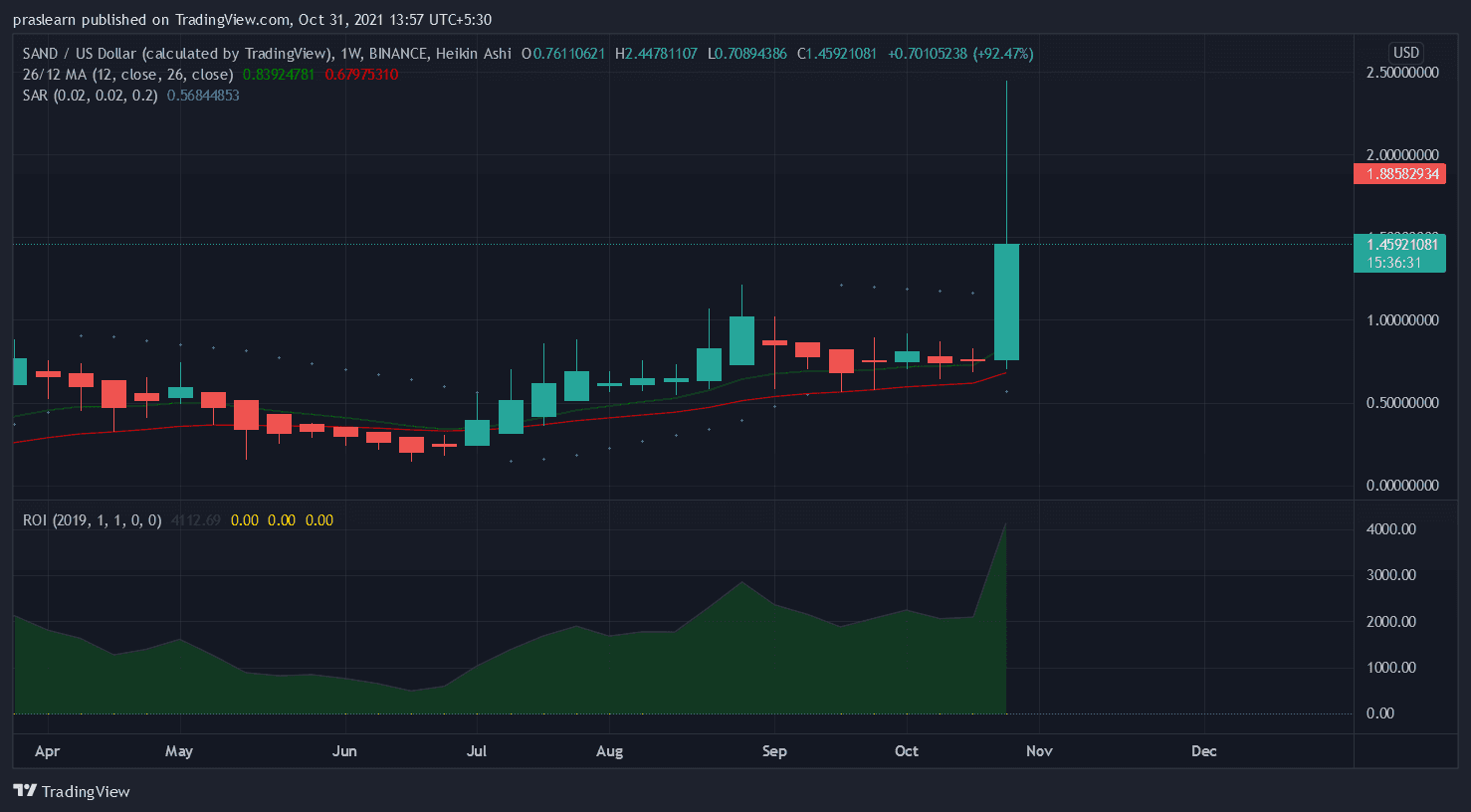
Task: Click the SAR value 0.56844853
Action: (x=203, y=96)
